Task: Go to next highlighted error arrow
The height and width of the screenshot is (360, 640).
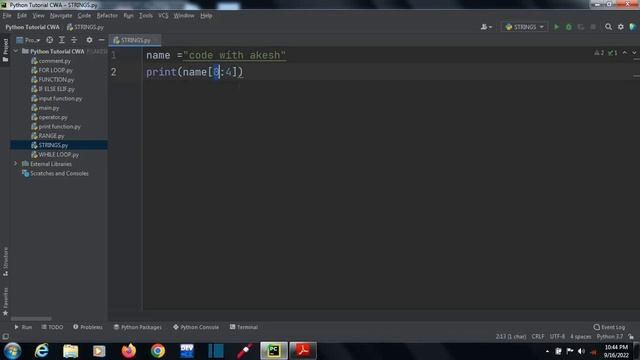Action: click(x=634, y=53)
